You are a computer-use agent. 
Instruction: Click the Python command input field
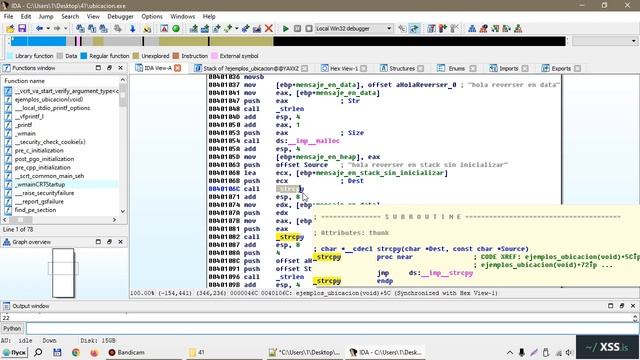click(332, 328)
